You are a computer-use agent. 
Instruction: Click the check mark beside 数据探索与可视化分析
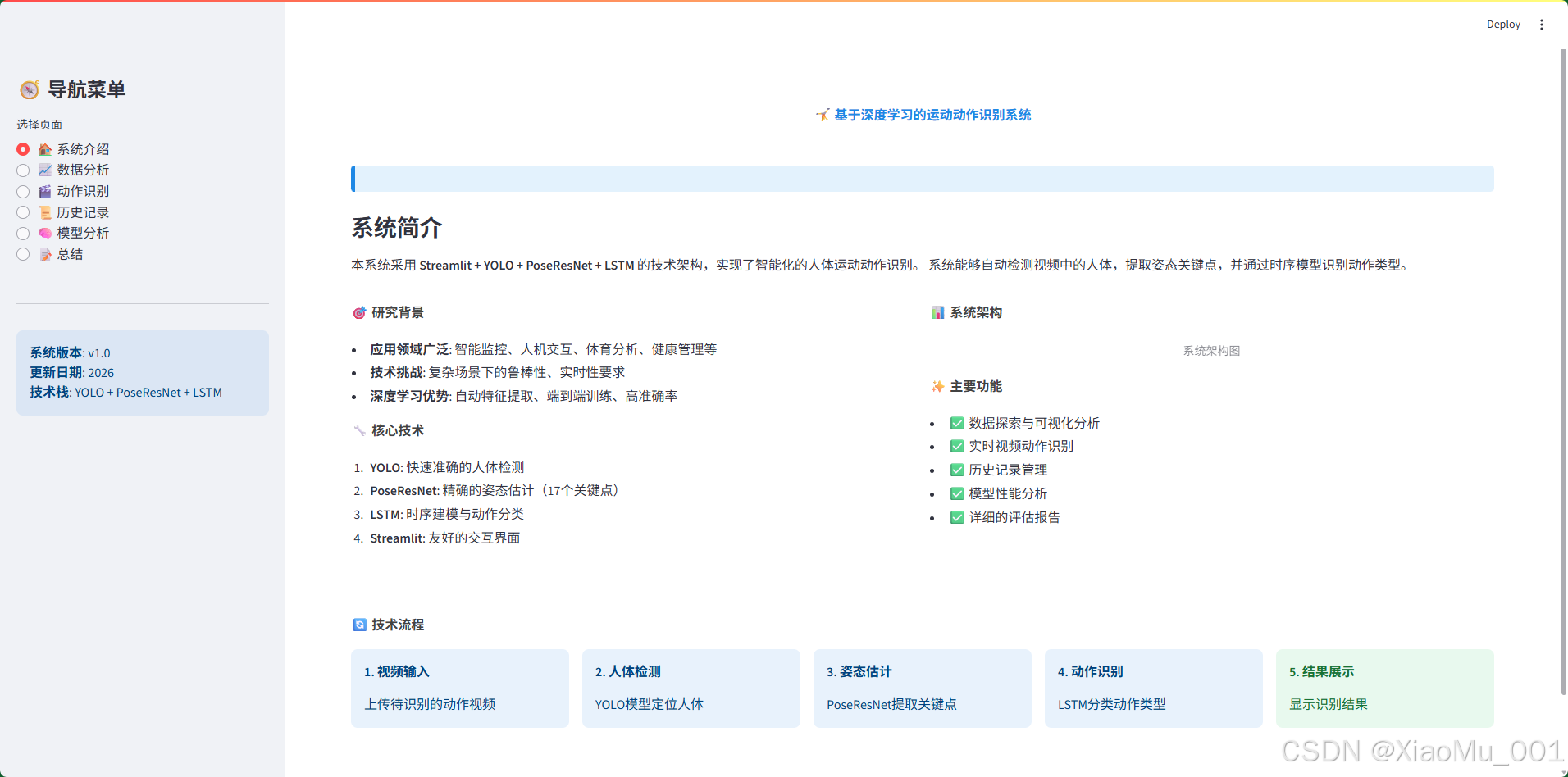pos(956,423)
